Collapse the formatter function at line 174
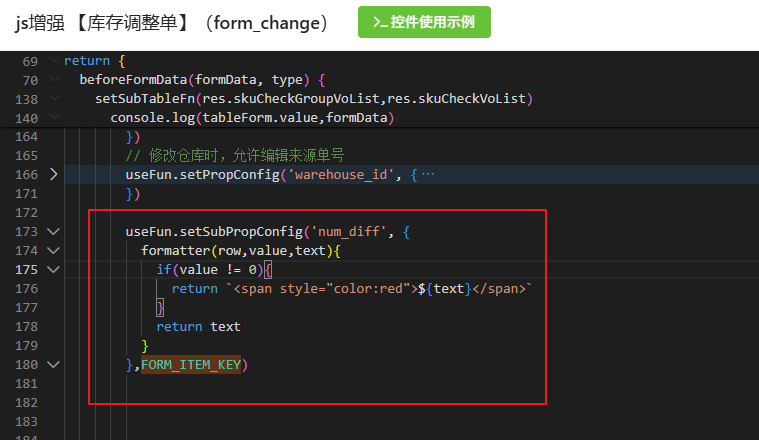 tap(53, 251)
